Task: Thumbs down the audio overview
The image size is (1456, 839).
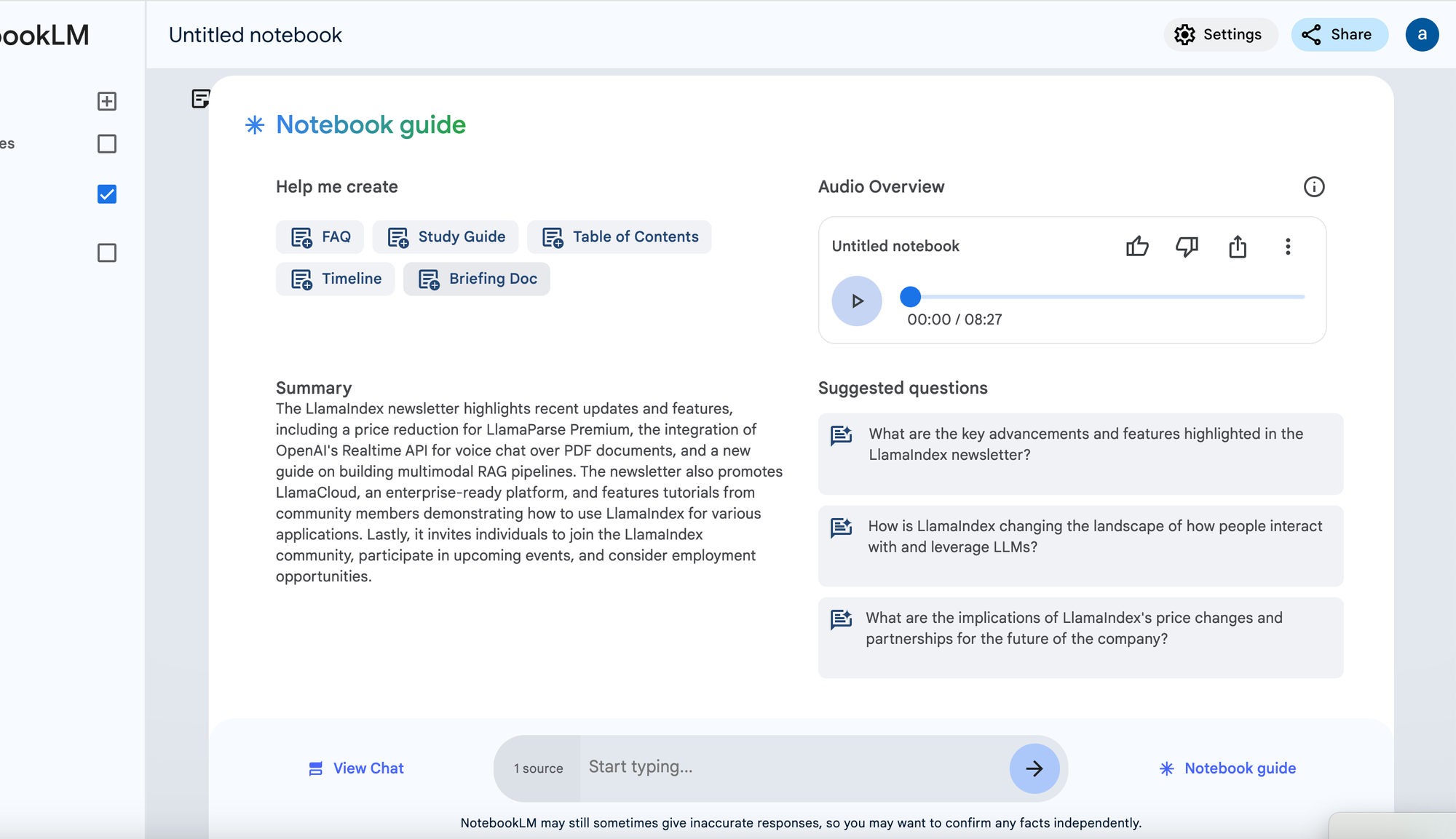Action: tap(1187, 247)
